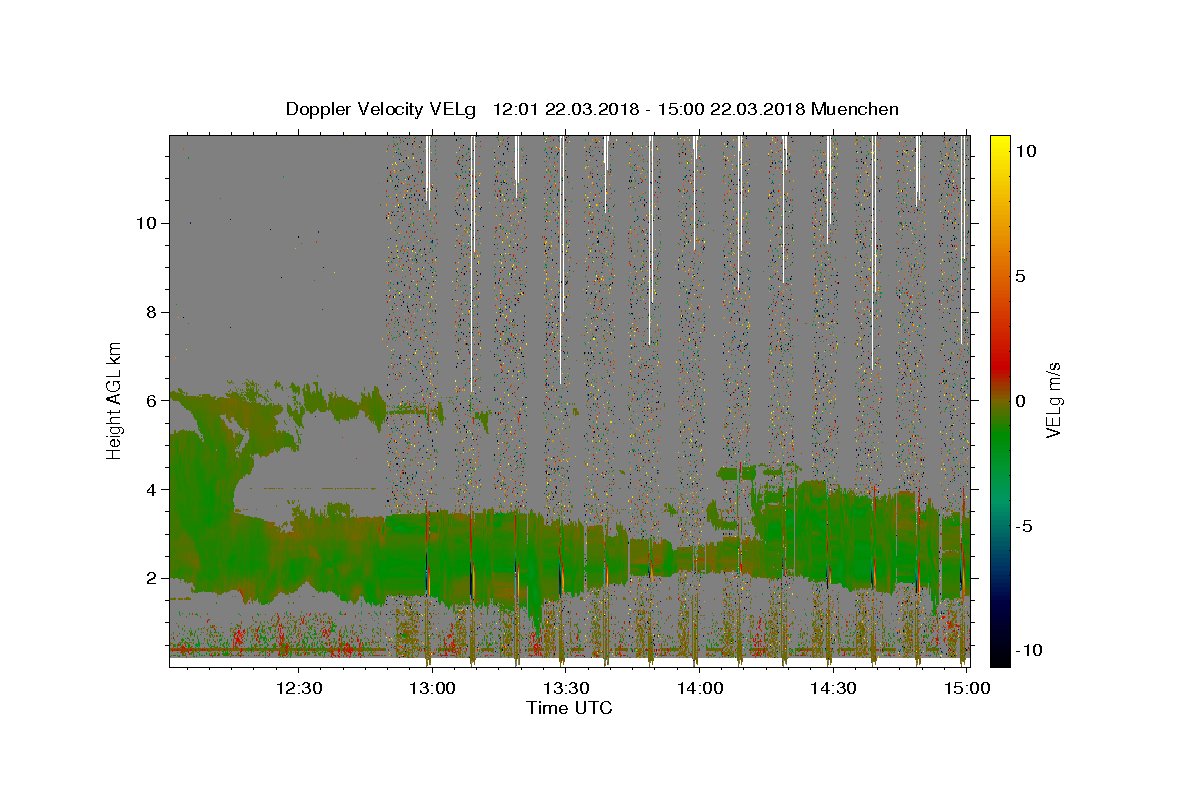Click the 'Muenchen' location in title

click(x=855, y=109)
